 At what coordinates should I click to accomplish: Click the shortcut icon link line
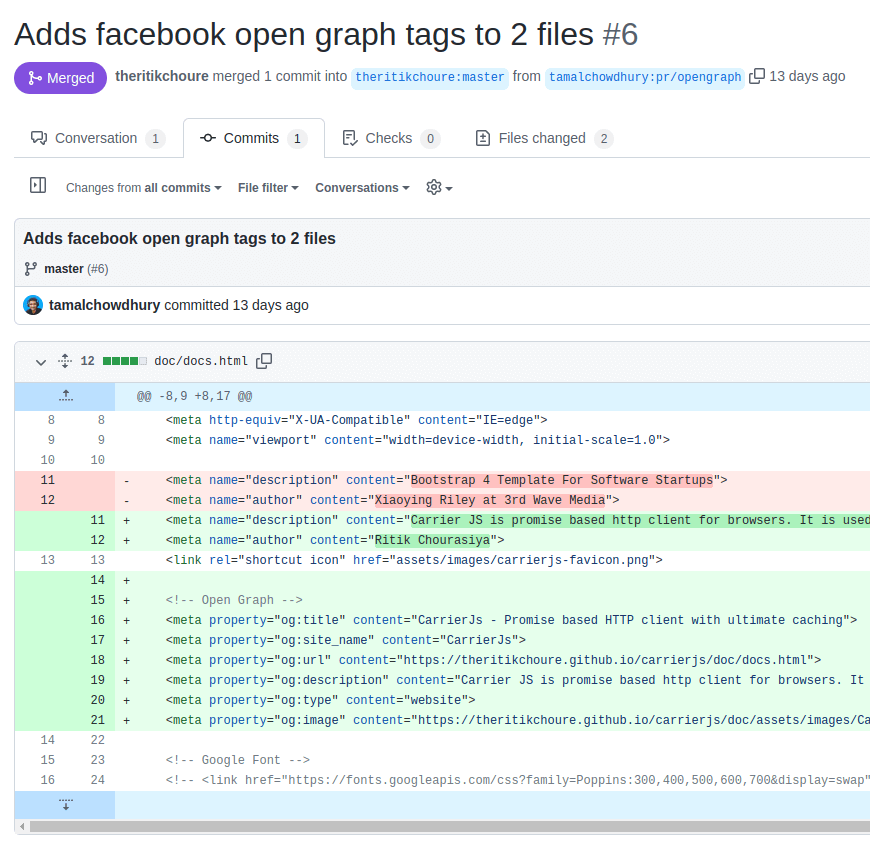click(414, 560)
